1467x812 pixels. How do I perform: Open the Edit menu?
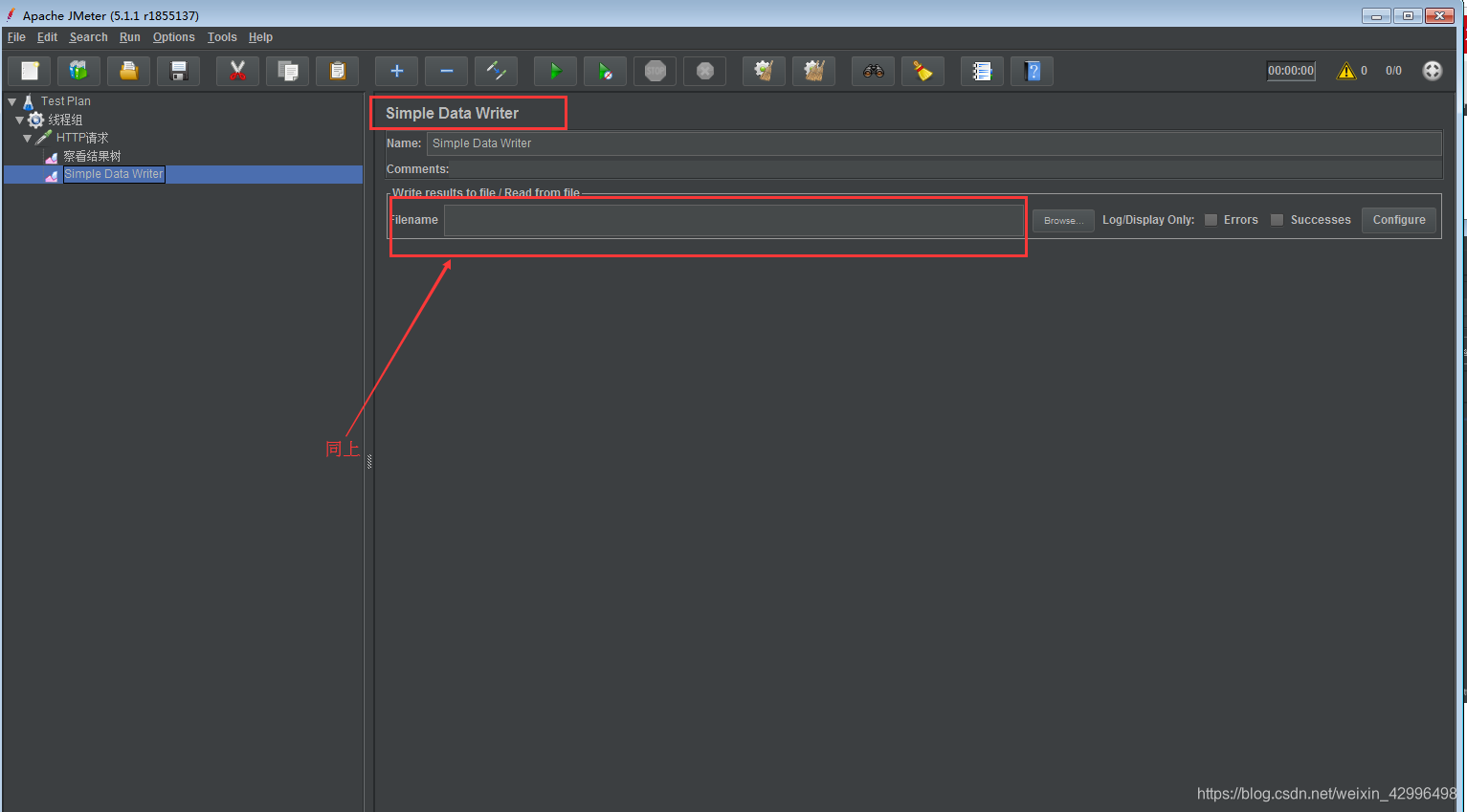click(x=47, y=37)
